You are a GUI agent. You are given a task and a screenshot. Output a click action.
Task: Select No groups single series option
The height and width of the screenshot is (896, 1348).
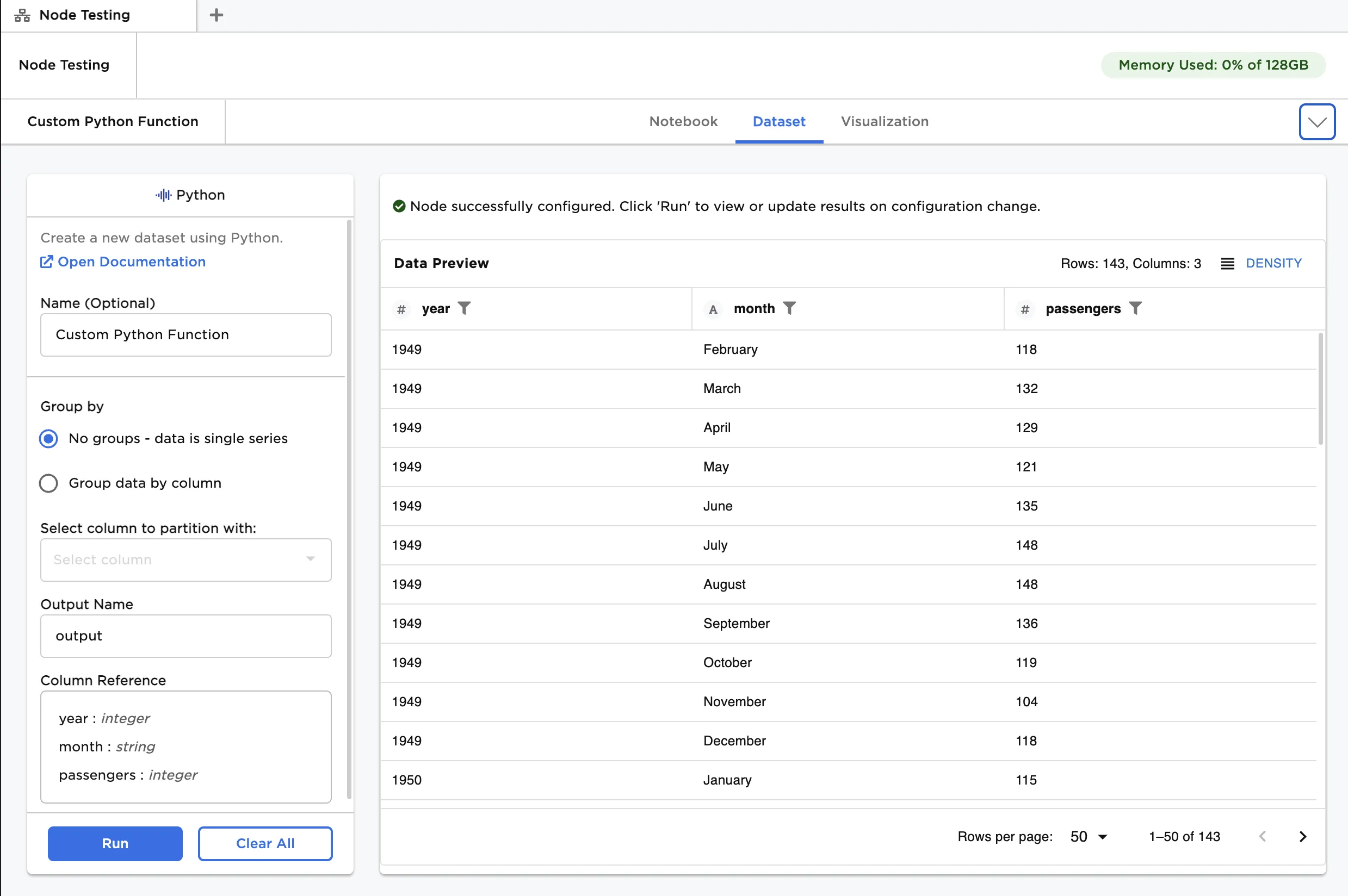[x=48, y=439]
